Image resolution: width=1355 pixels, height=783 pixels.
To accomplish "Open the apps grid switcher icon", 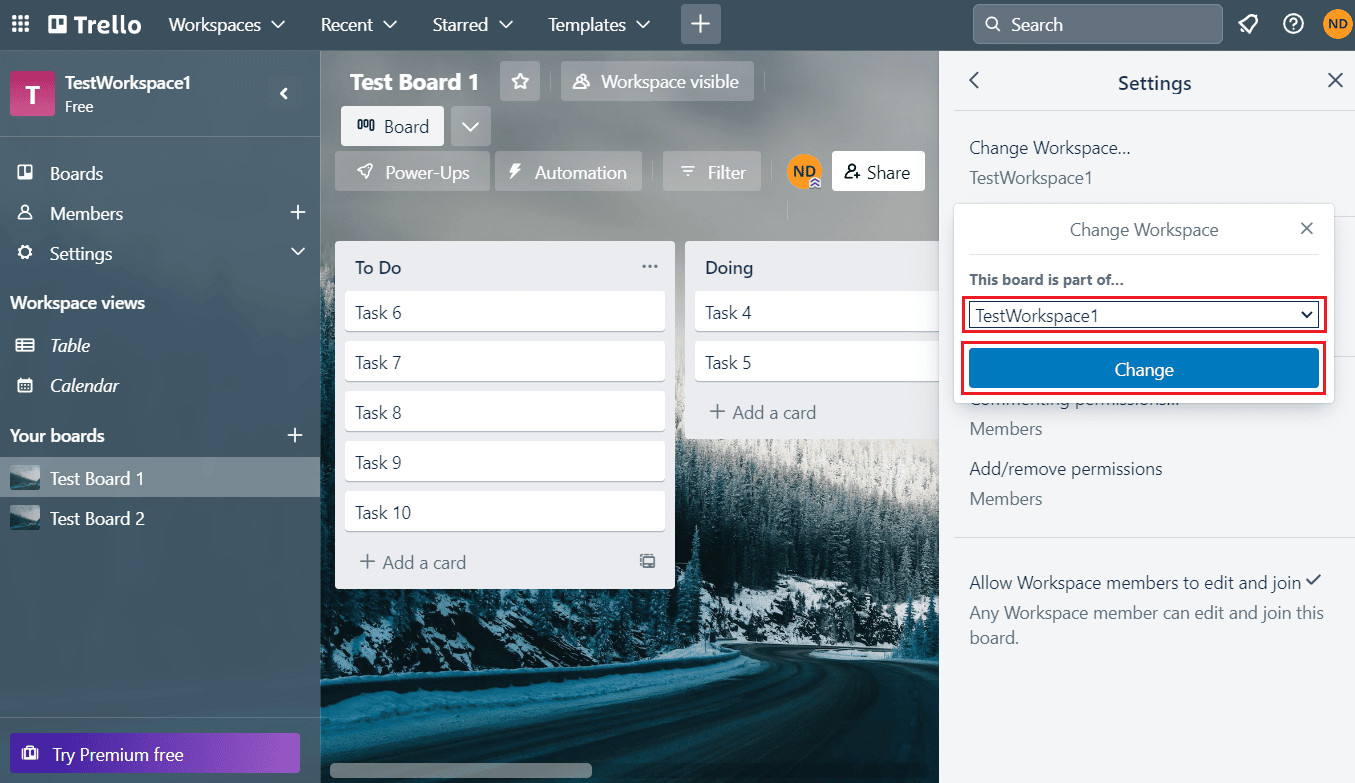I will (20, 24).
